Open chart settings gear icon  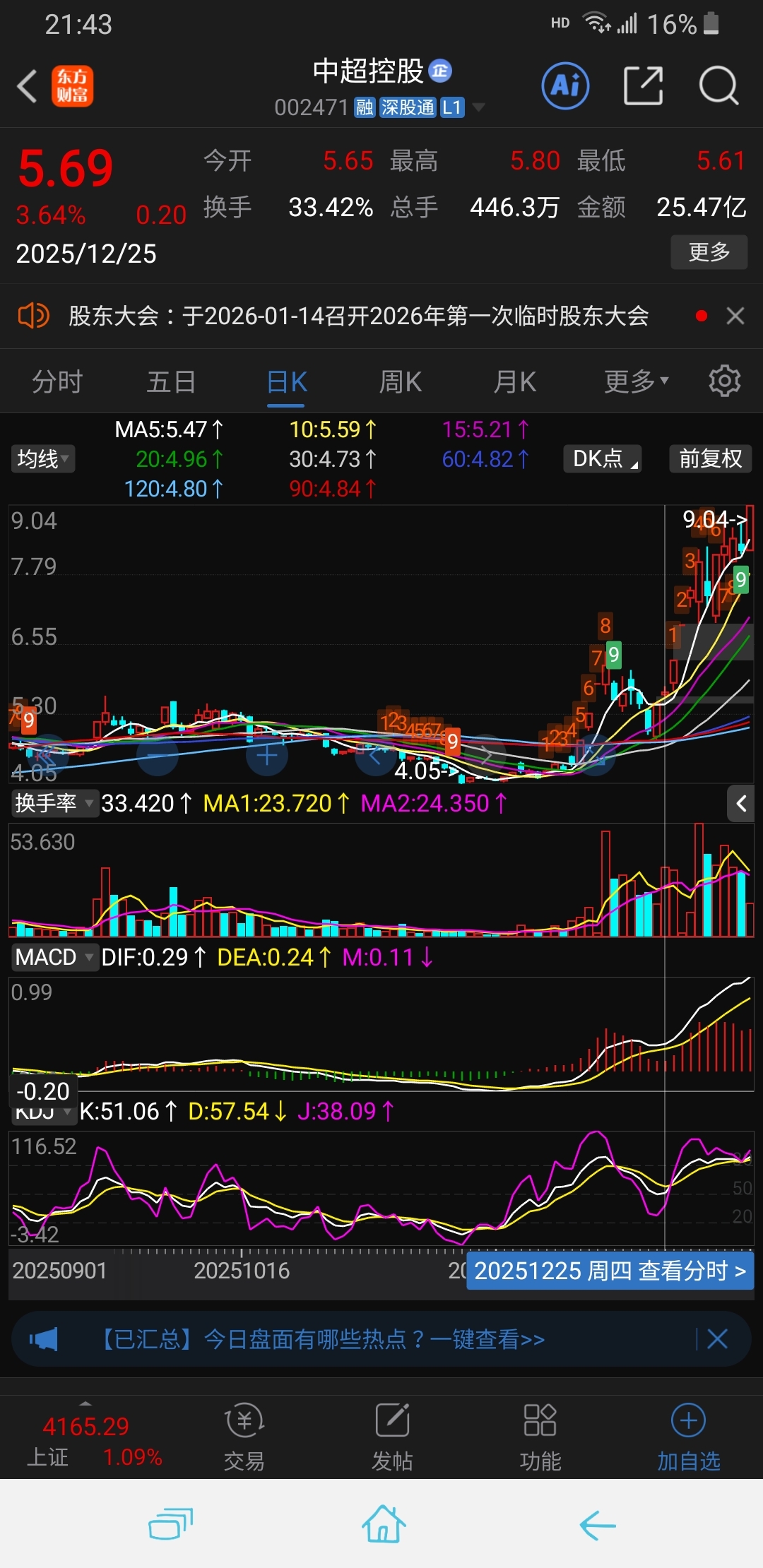(724, 381)
